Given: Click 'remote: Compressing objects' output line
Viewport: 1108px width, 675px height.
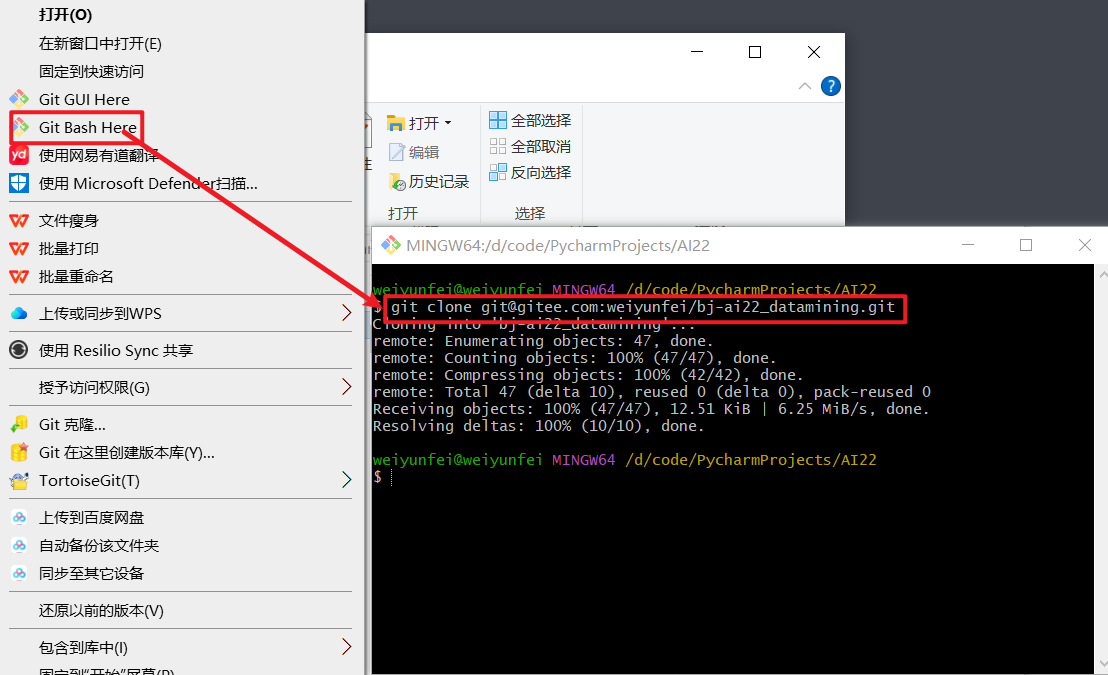Looking at the screenshot, I should 588,375.
